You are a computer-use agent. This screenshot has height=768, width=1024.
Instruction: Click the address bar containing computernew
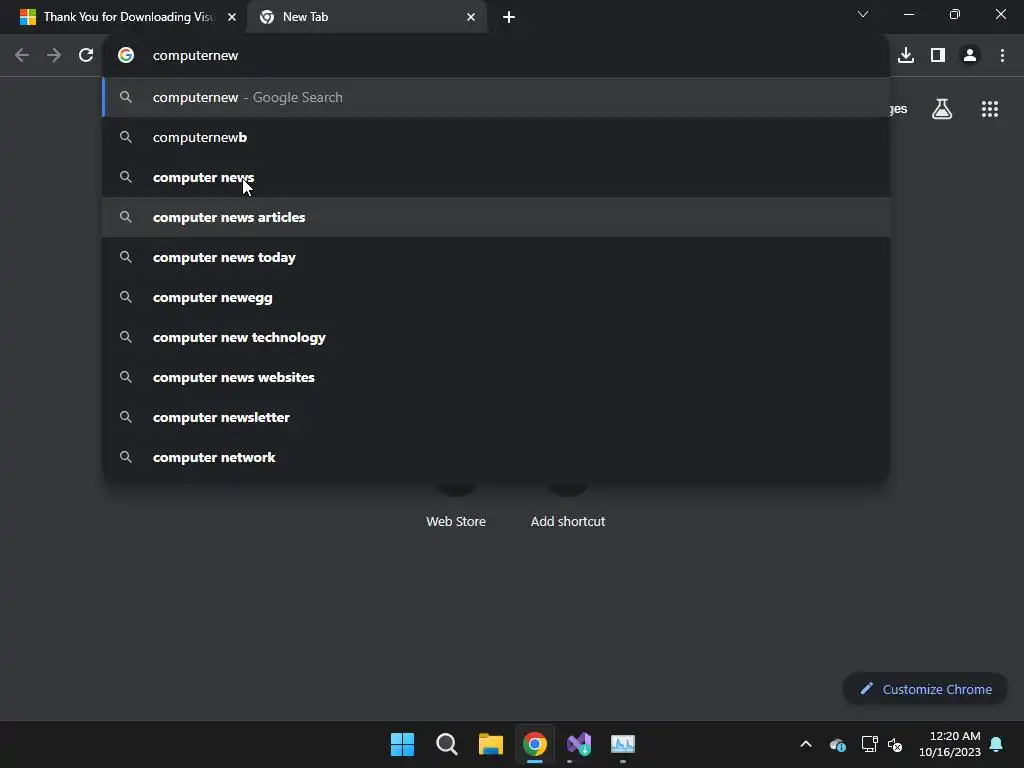point(496,56)
